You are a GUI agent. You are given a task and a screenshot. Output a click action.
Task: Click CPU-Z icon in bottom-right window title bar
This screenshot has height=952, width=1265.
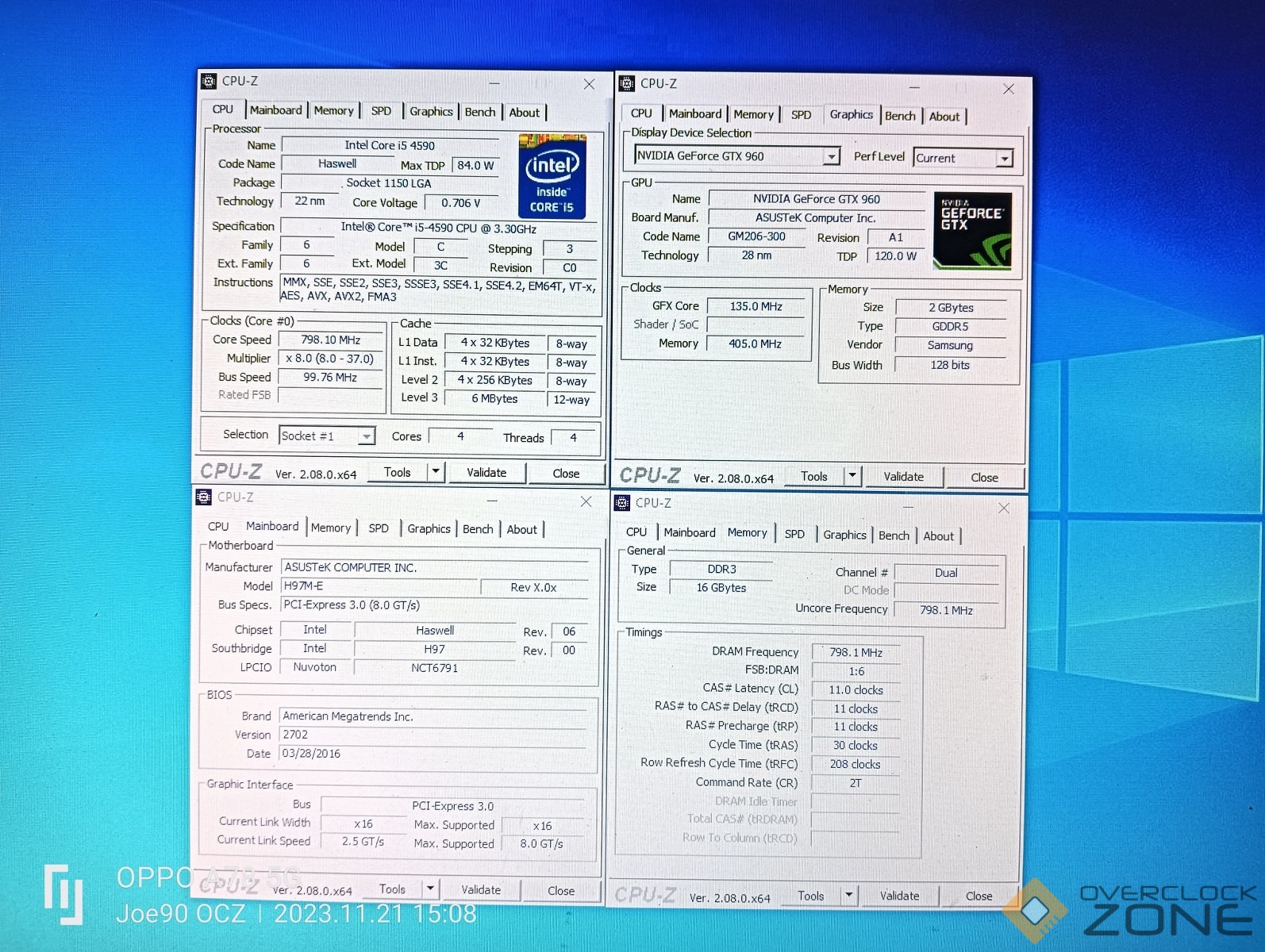point(622,503)
